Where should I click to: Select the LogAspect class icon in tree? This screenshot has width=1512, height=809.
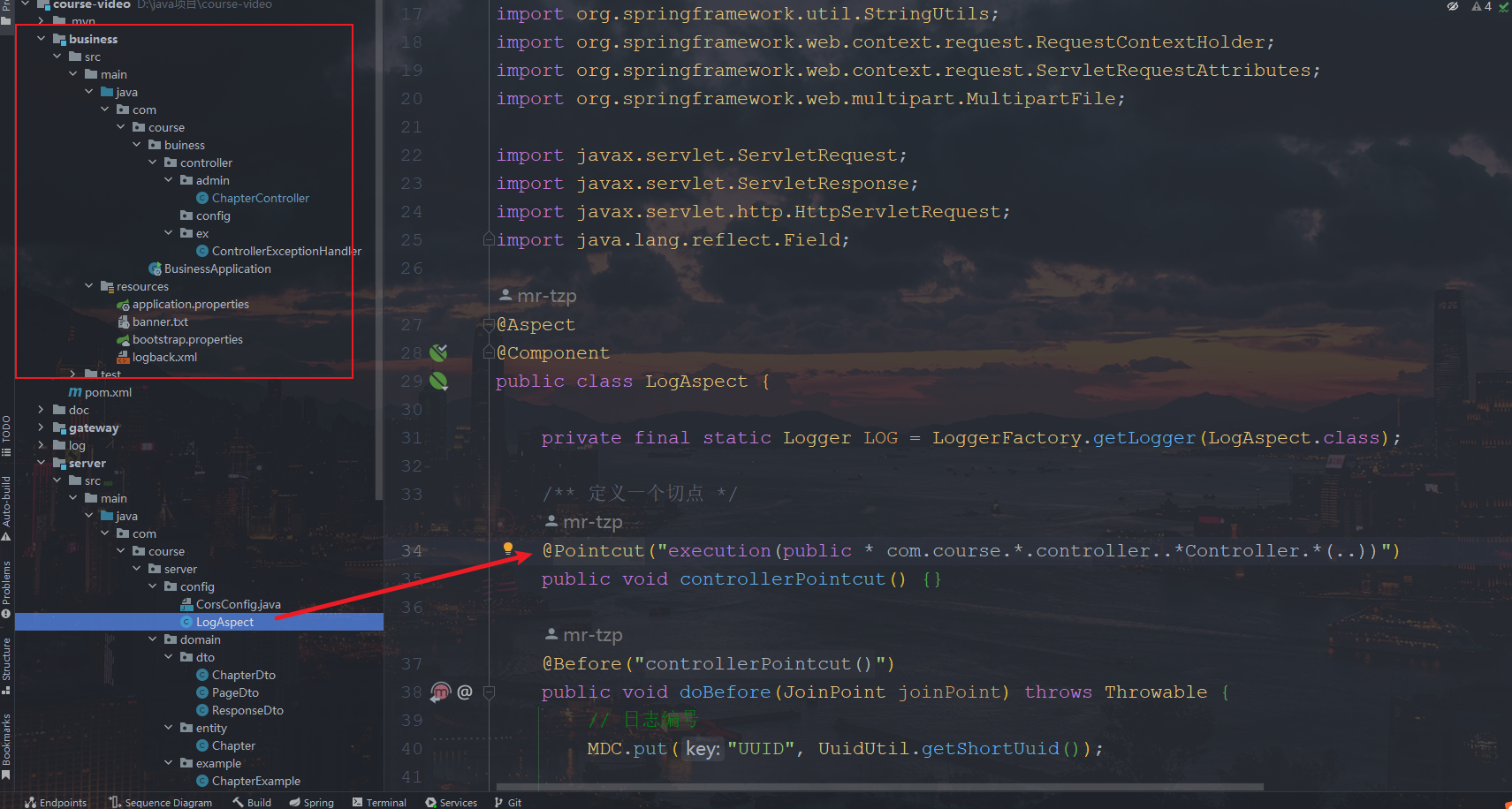[186, 622]
